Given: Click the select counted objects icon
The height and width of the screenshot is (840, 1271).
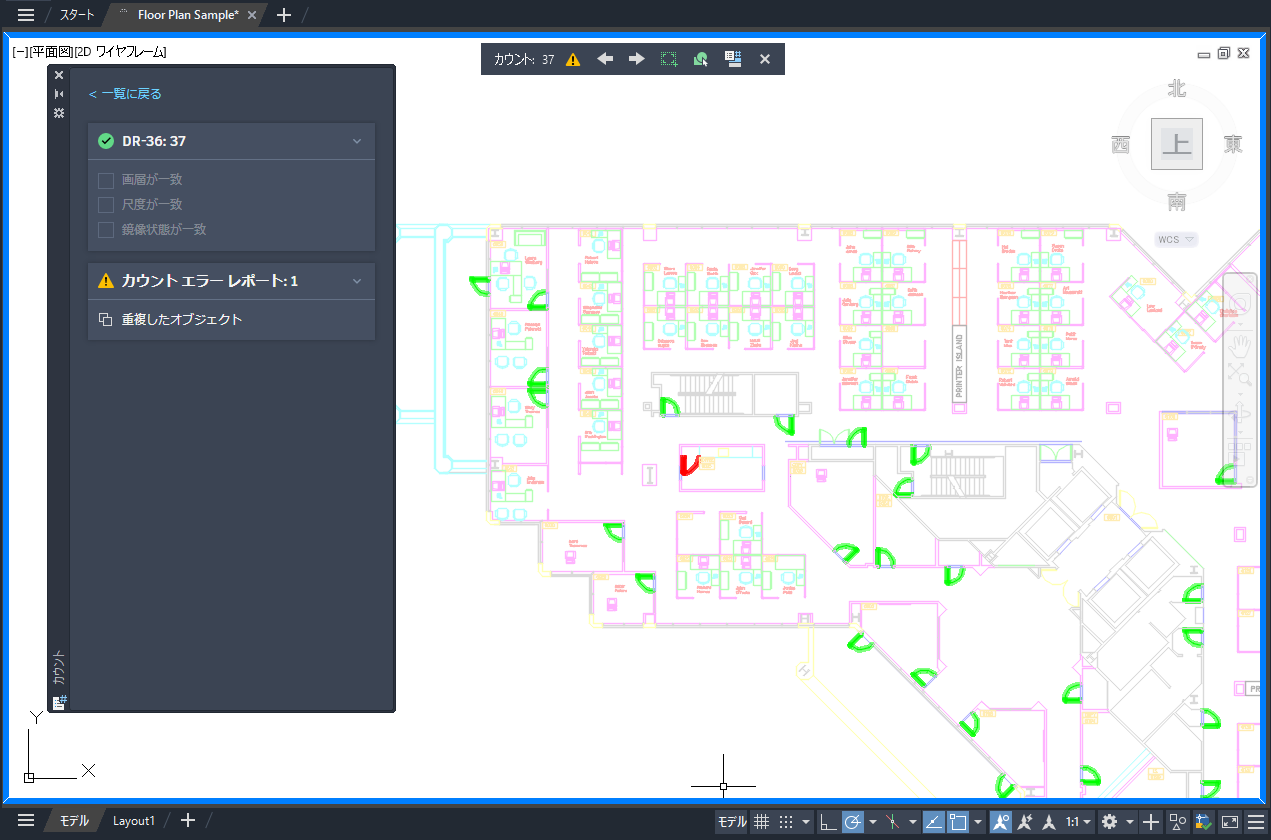Looking at the screenshot, I should 701,59.
